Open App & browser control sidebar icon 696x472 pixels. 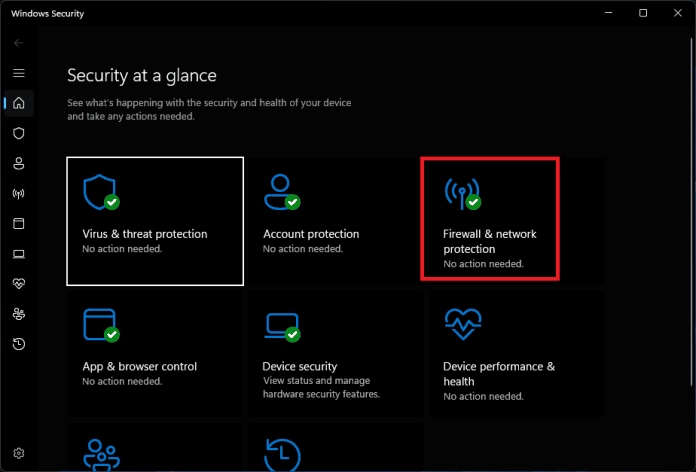(x=18, y=223)
